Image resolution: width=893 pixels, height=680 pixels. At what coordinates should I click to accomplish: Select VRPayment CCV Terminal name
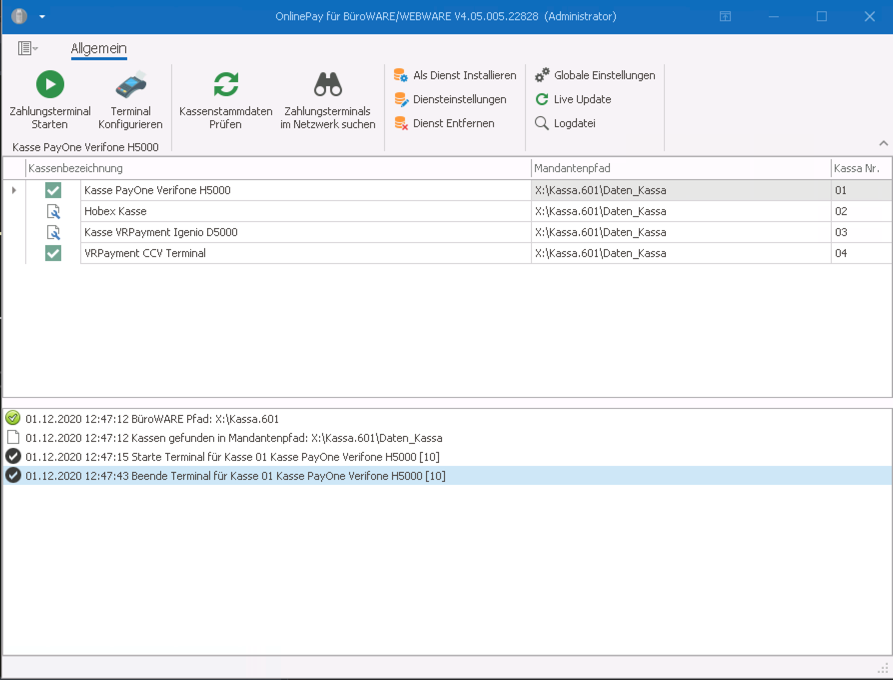[x=306, y=253]
